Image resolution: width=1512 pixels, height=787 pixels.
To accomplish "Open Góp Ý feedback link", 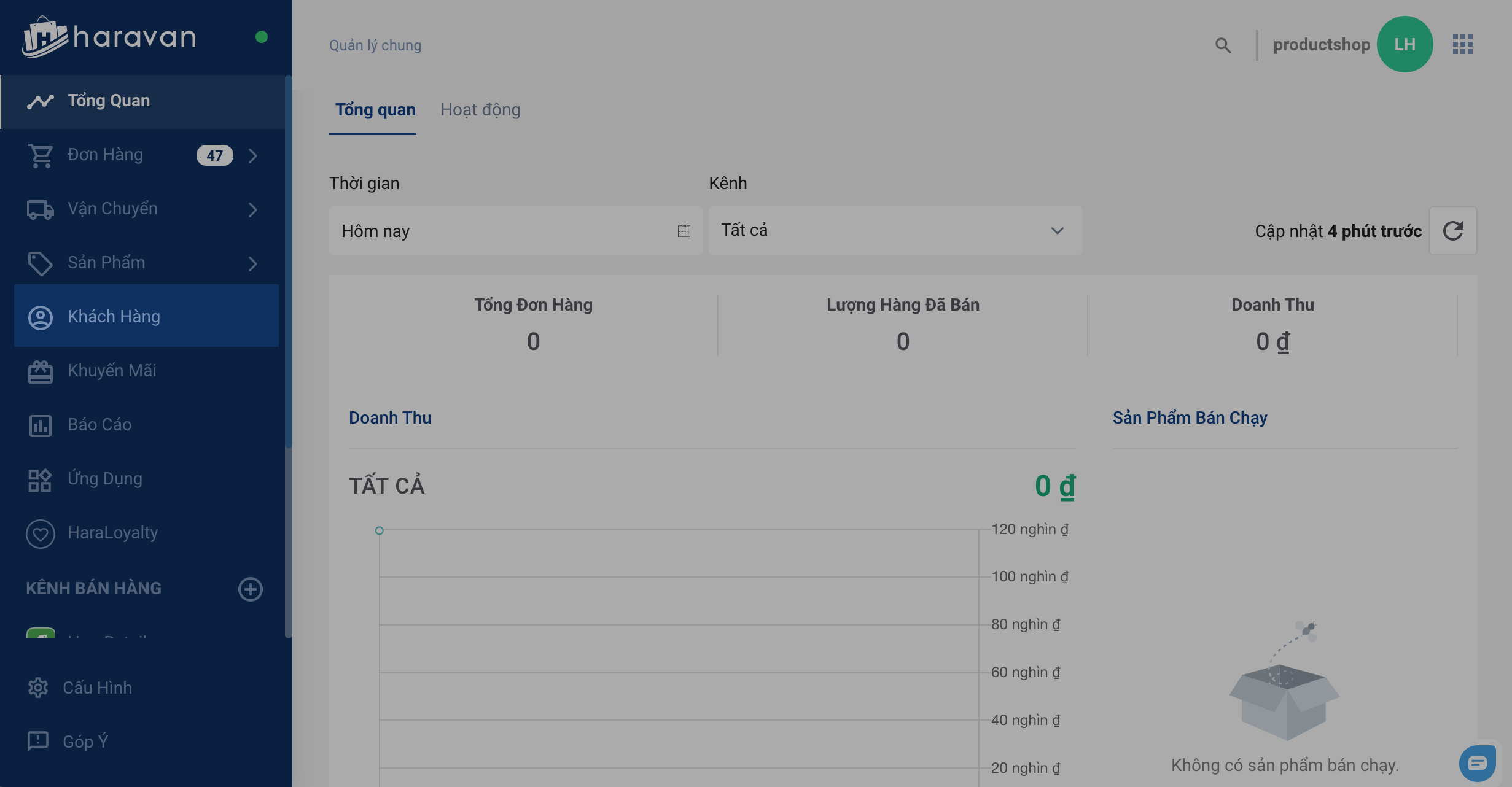I will point(85,742).
